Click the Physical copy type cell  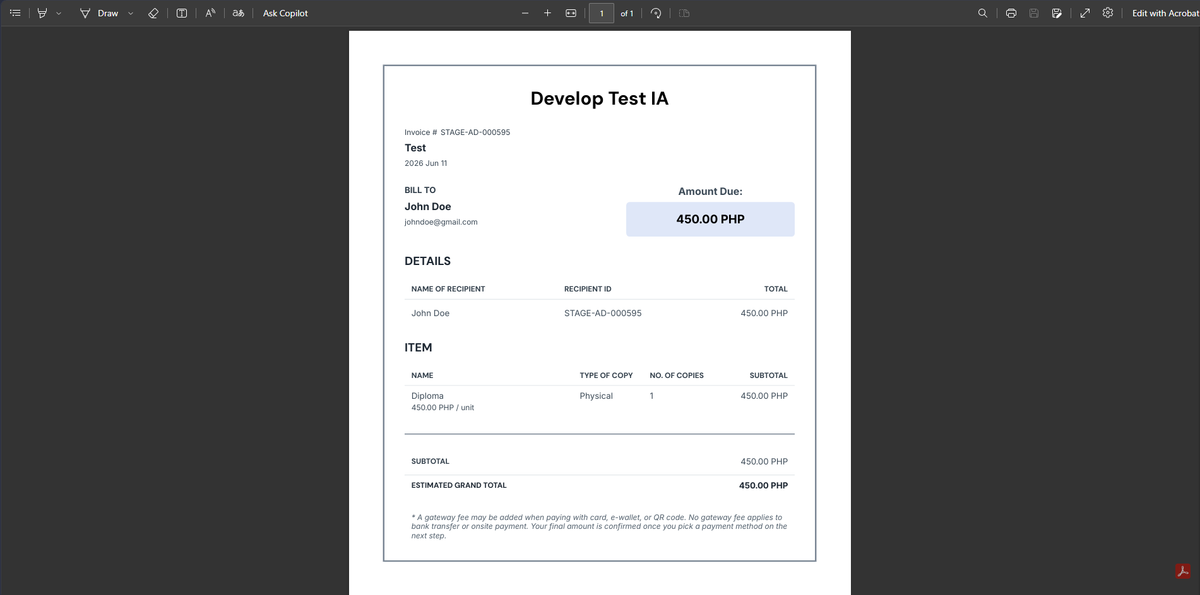(x=596, y=396)
